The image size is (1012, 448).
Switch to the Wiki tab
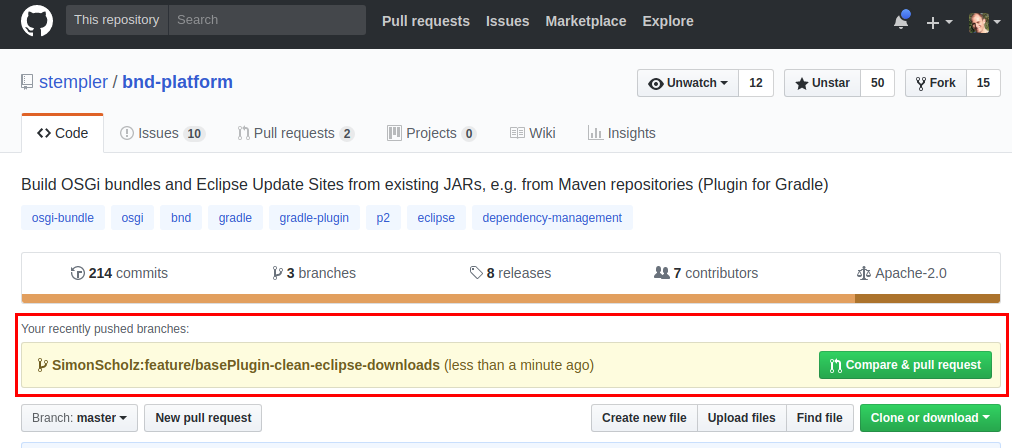point(532,133)
